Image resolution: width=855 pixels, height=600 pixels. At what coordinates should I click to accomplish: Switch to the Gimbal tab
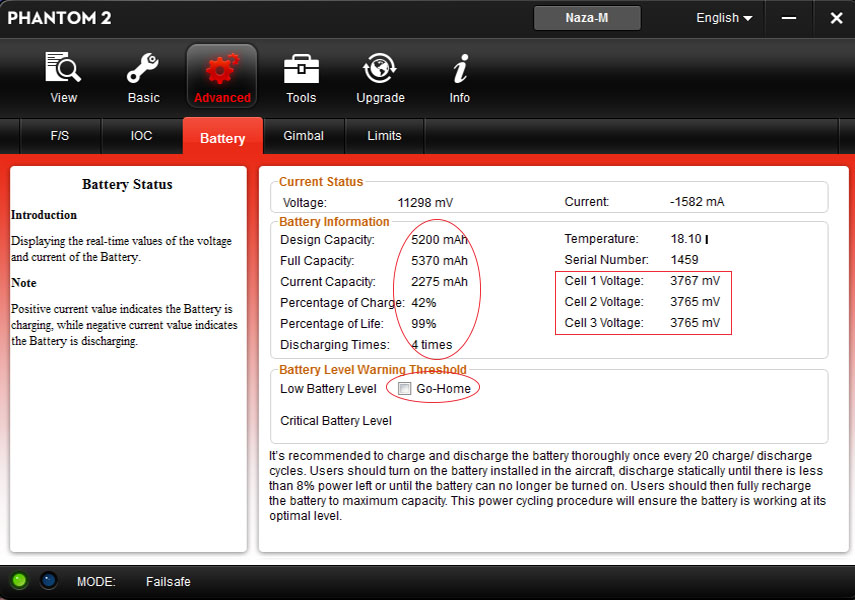point(303,136)
